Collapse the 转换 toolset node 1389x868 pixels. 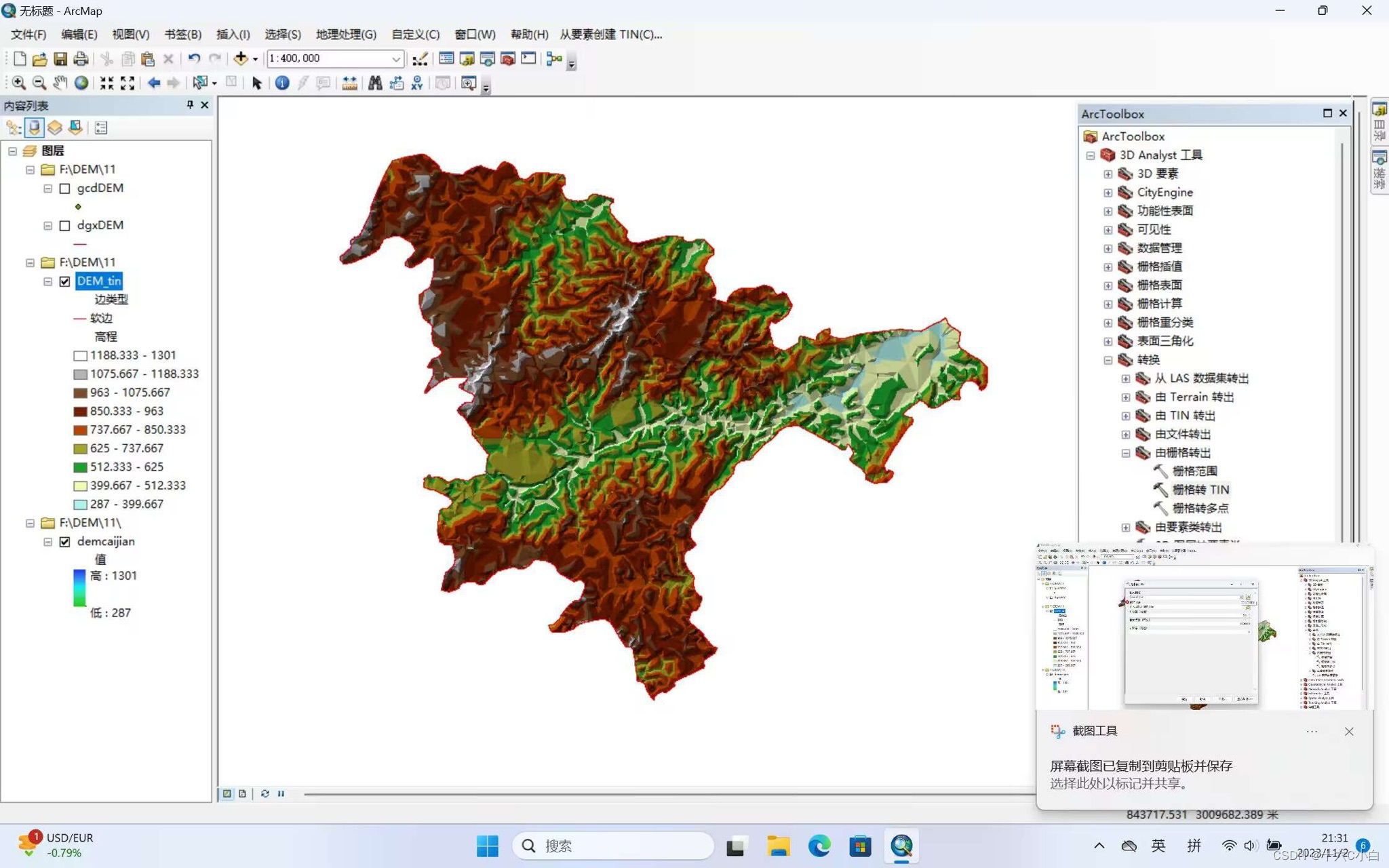1108,360
